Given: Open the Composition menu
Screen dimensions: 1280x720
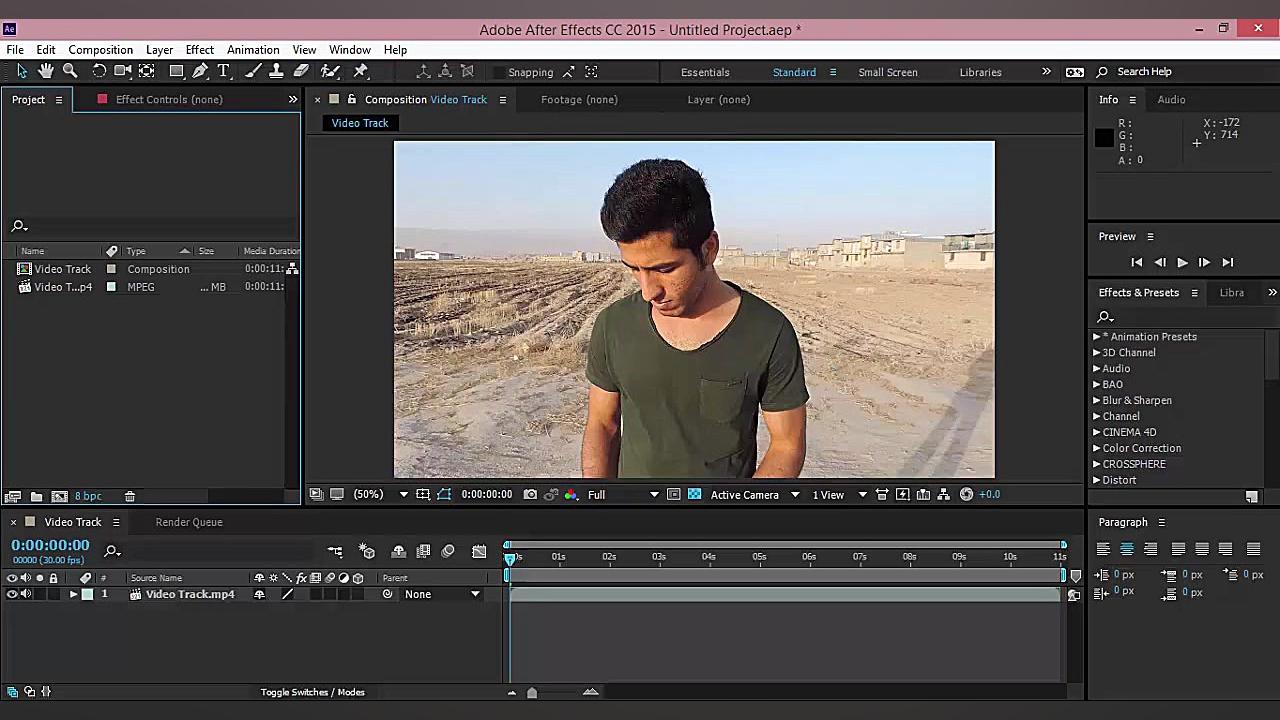Looking at the screenshot, I should (x=100, y=49).
